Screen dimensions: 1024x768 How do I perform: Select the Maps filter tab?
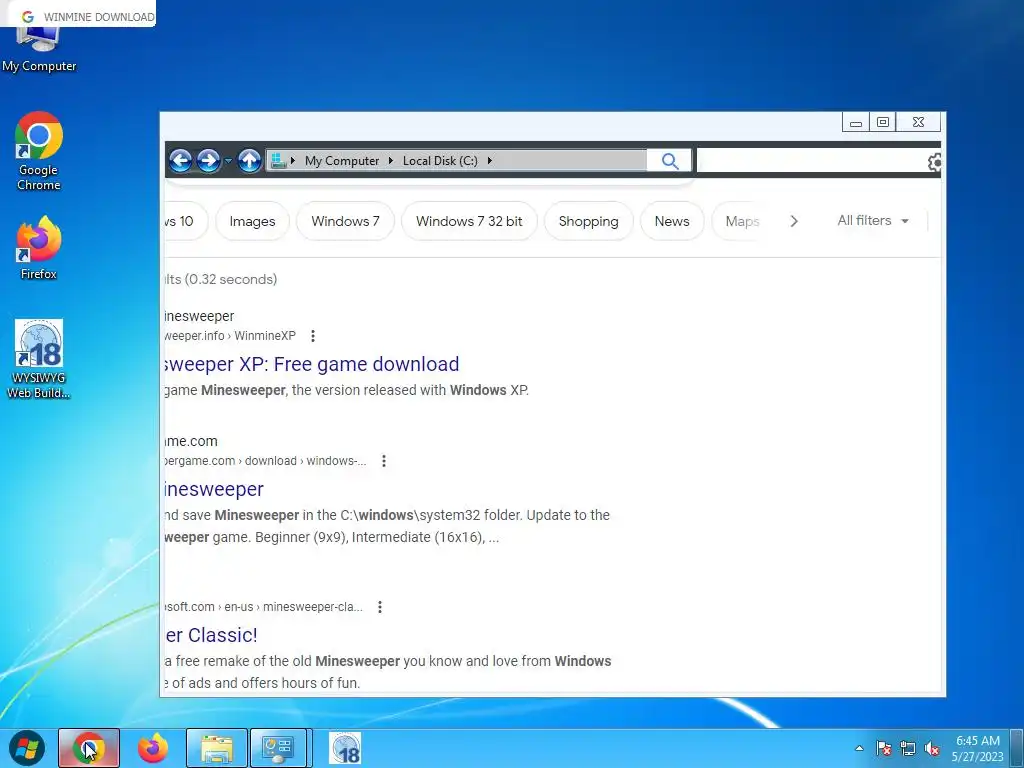point(743,221)
